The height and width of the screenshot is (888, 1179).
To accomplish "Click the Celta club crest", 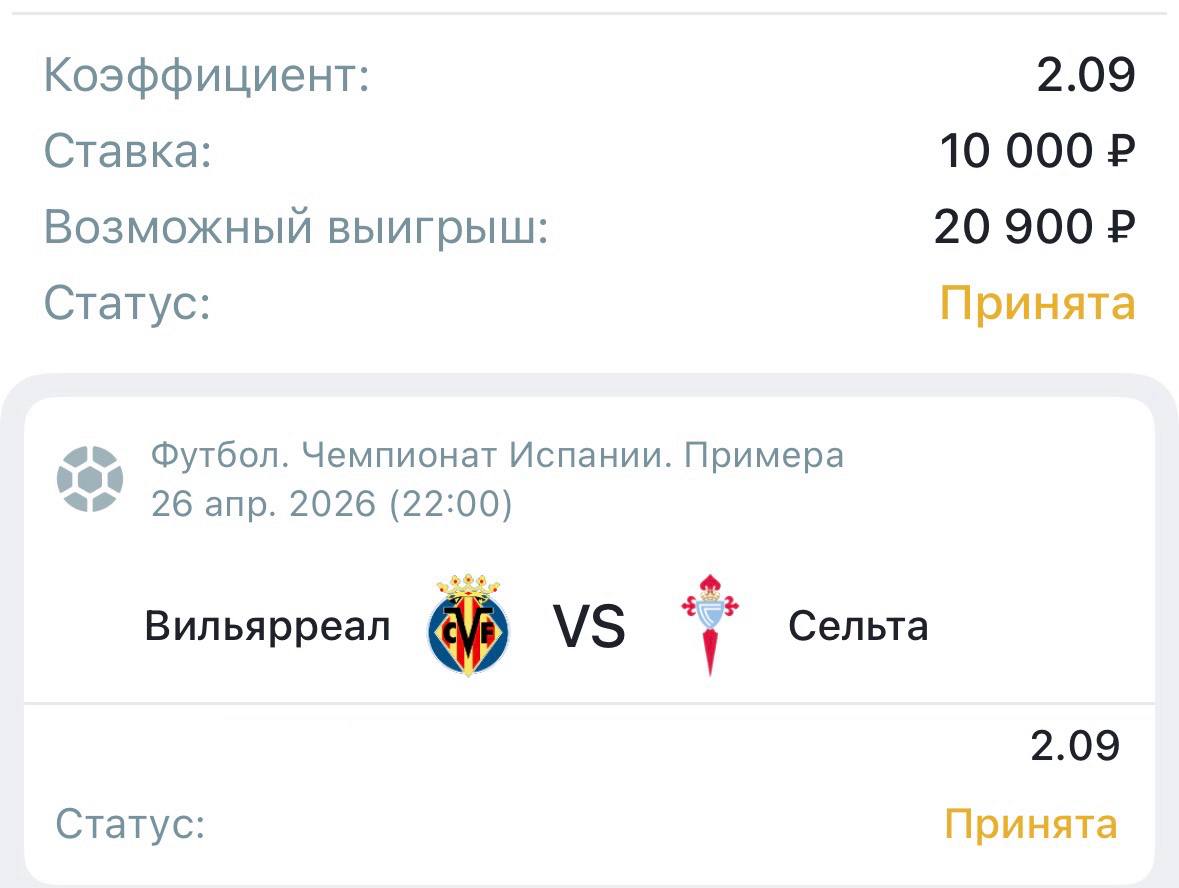I will (x=709, y=625).
